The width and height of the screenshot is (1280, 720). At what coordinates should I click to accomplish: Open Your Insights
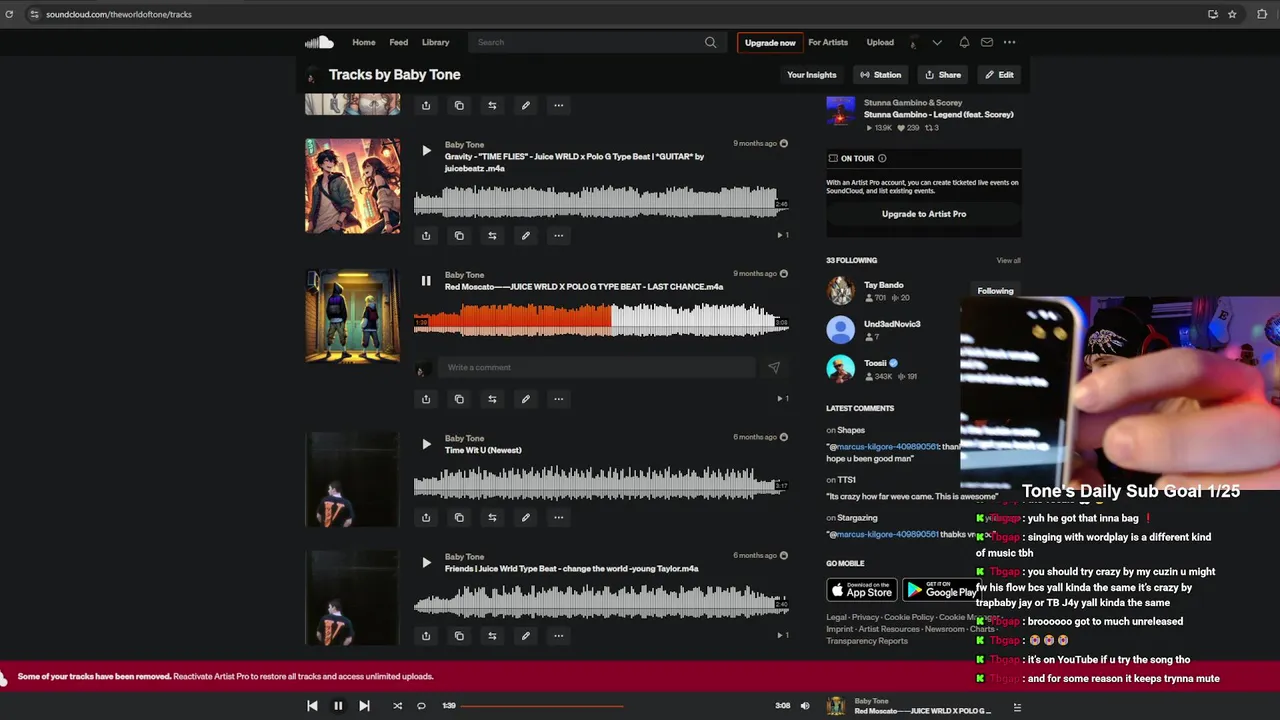click(811, 75)
